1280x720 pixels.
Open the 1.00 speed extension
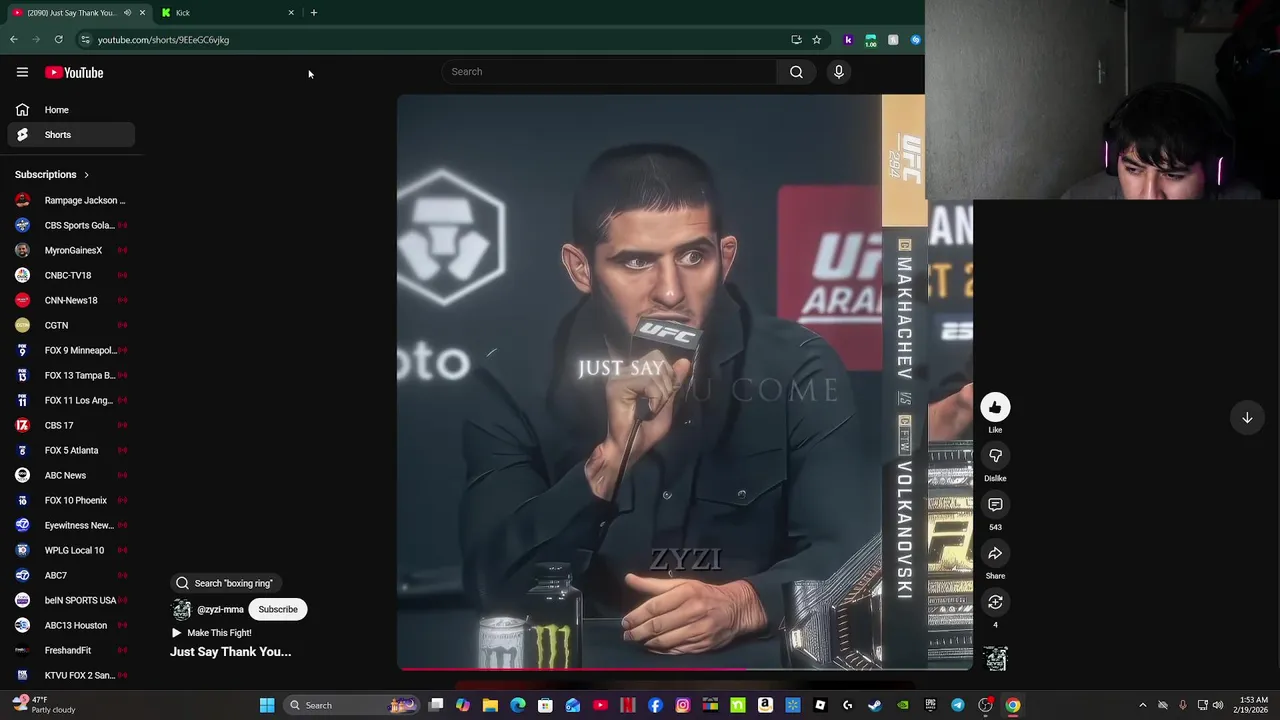pyautogui.click(x=871, y=40)
